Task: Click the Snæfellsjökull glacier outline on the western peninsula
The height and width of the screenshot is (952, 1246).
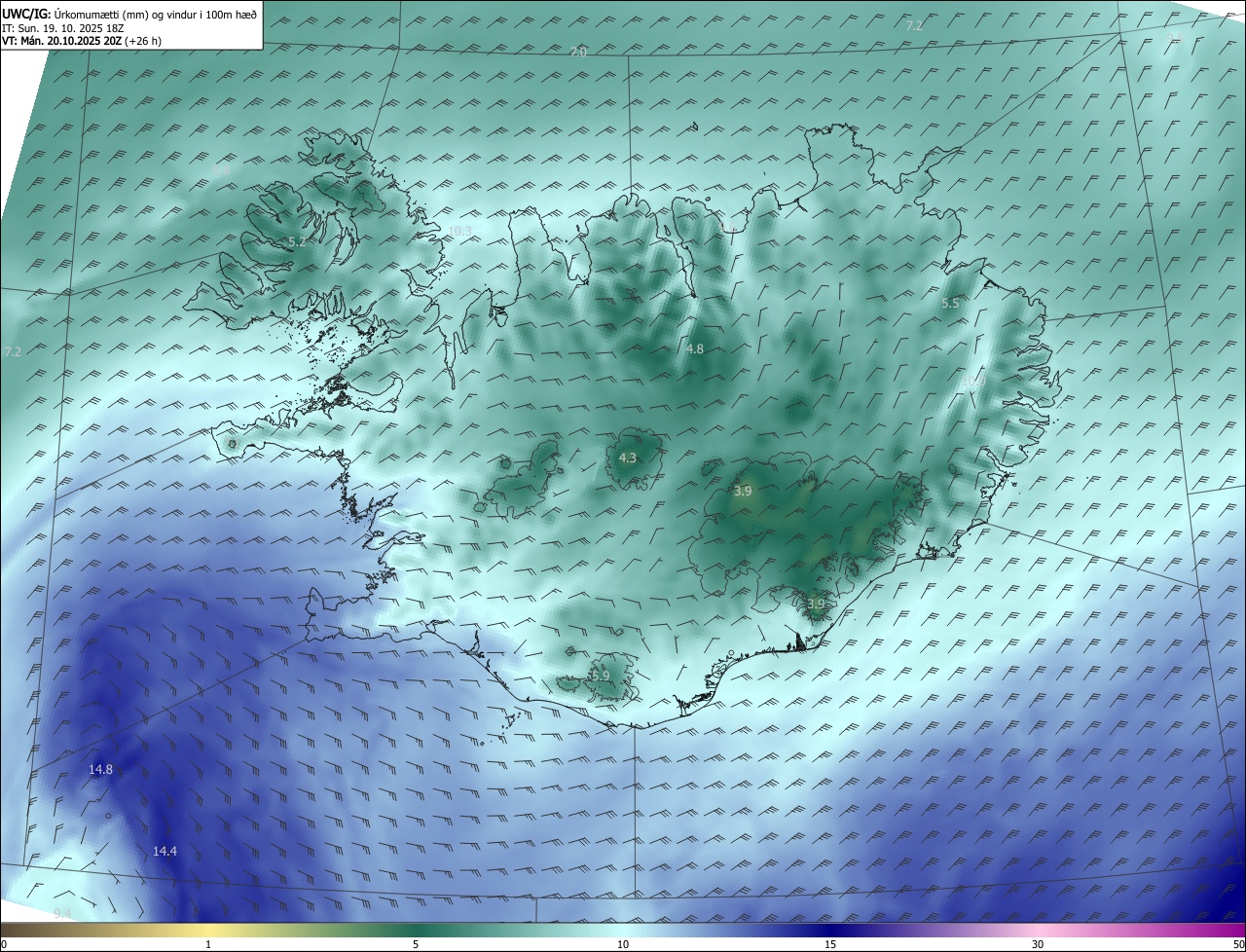Action: (x=232, y=444)
